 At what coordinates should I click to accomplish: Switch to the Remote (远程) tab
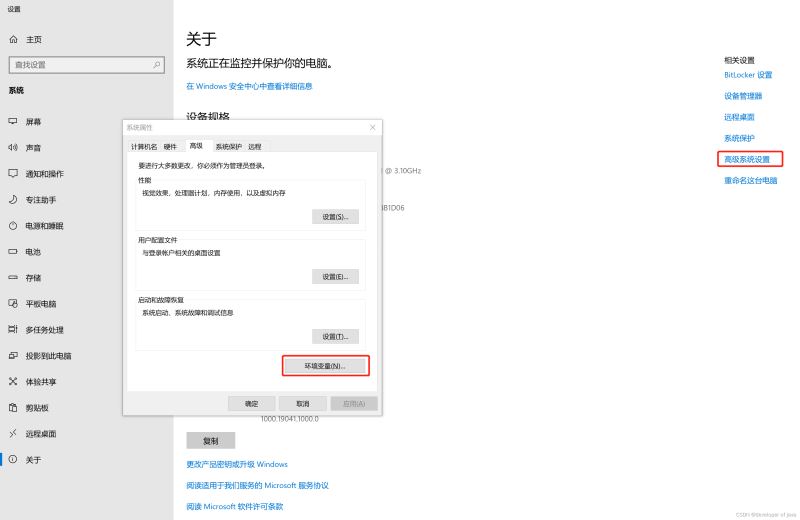click(255, 146)
